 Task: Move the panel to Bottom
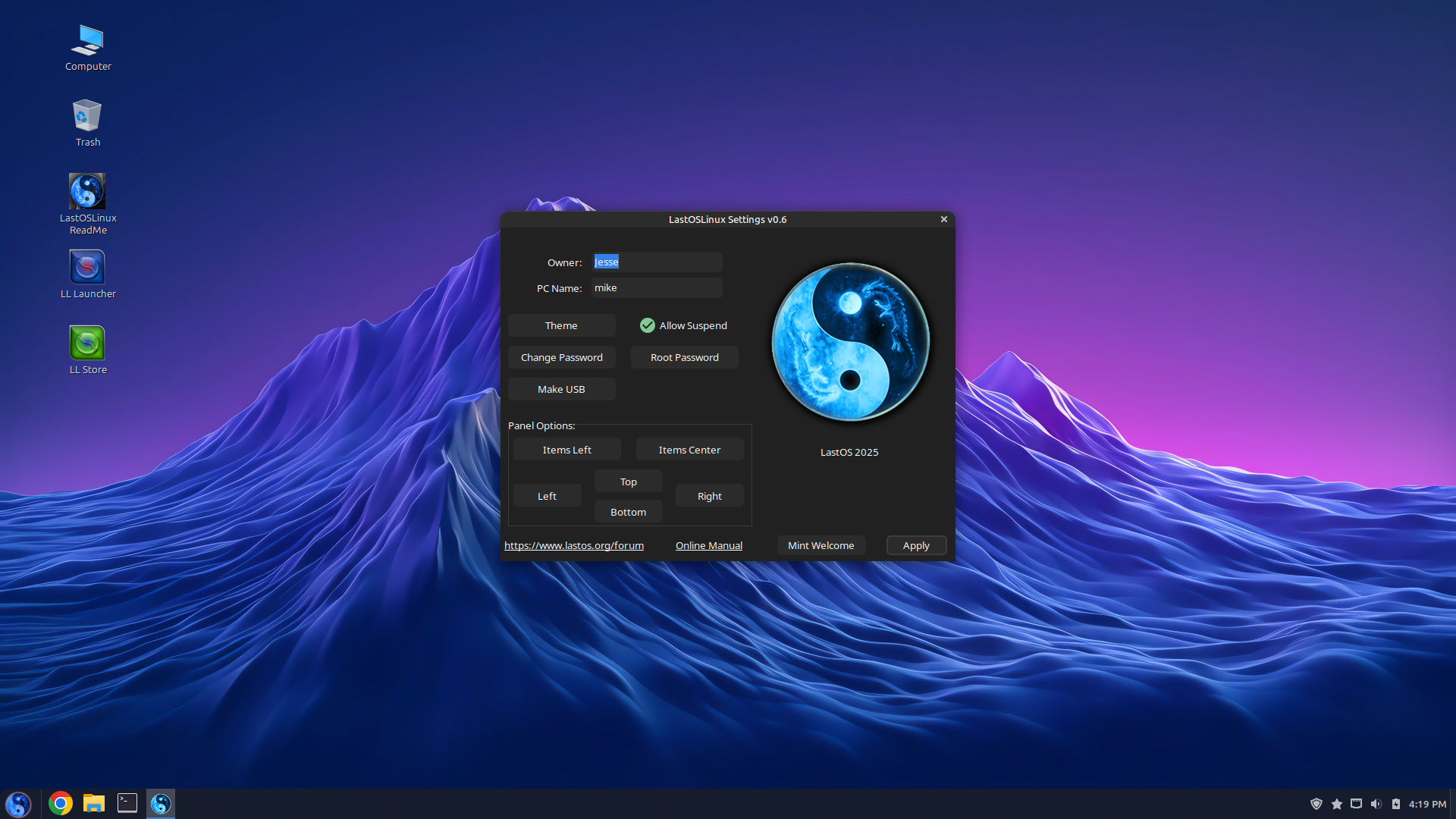pos(628,512)
